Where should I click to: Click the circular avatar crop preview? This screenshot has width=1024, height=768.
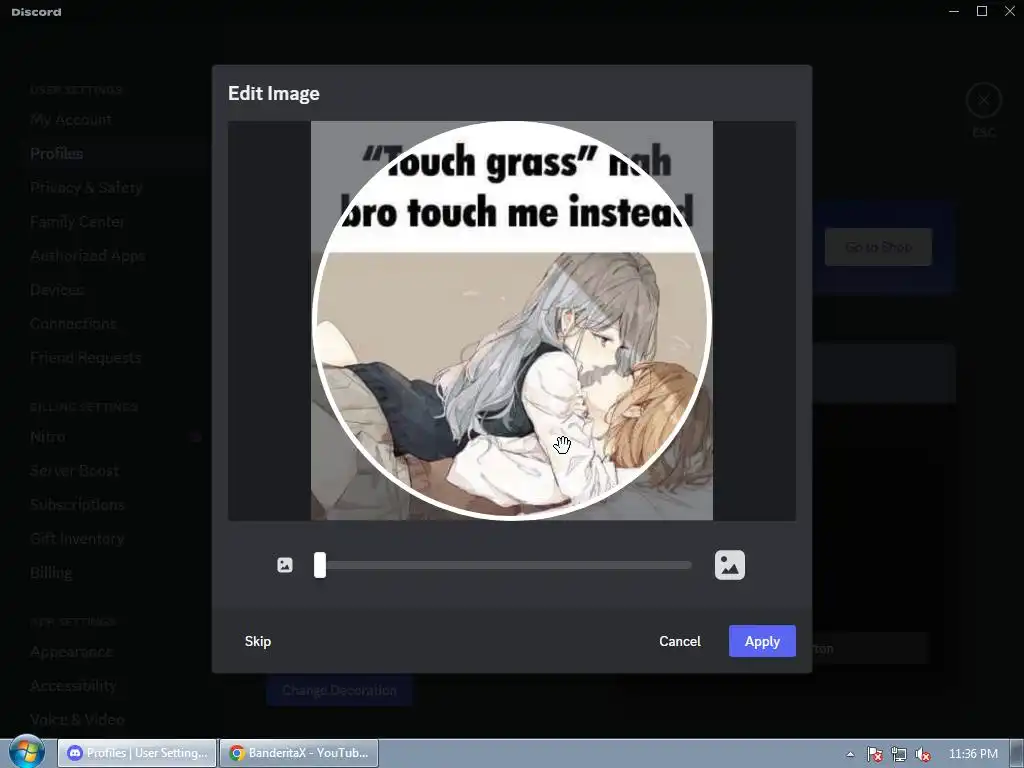(512, 321)
